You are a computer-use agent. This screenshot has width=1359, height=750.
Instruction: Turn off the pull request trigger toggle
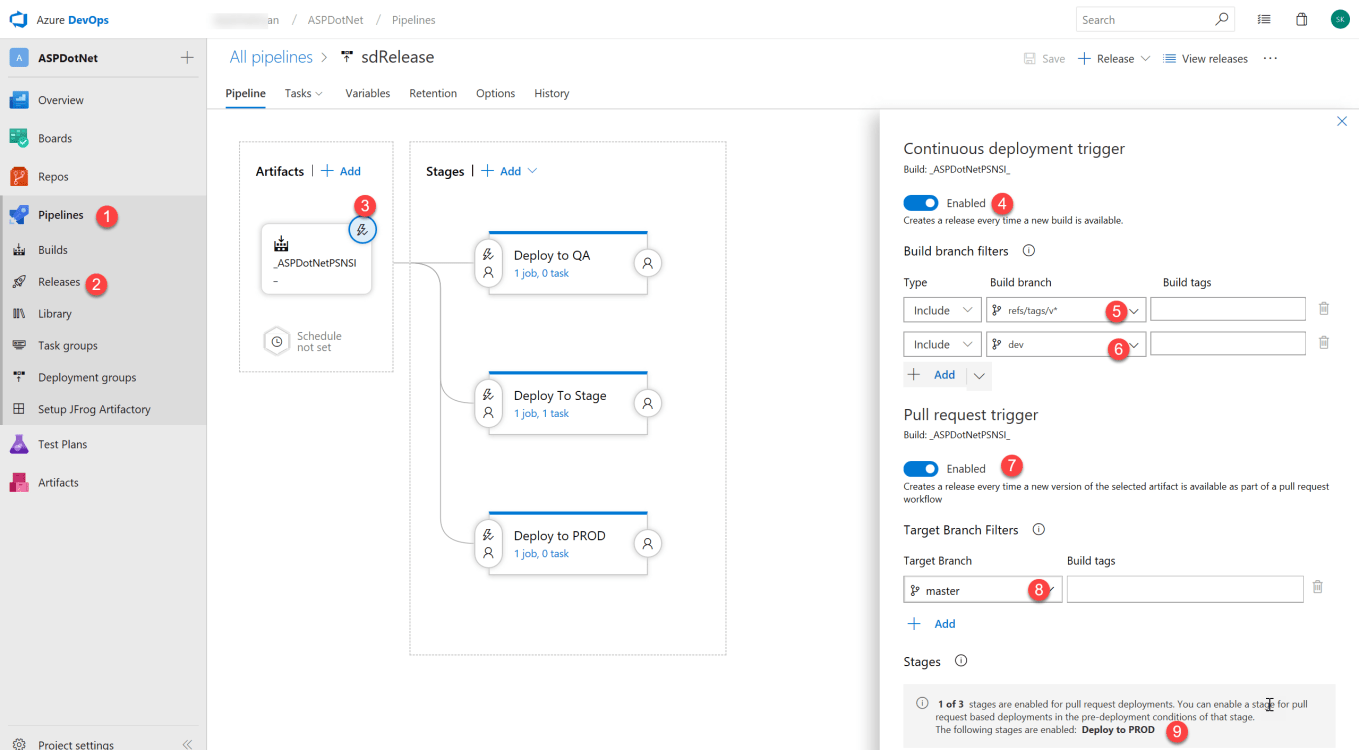tap(920, 469)
